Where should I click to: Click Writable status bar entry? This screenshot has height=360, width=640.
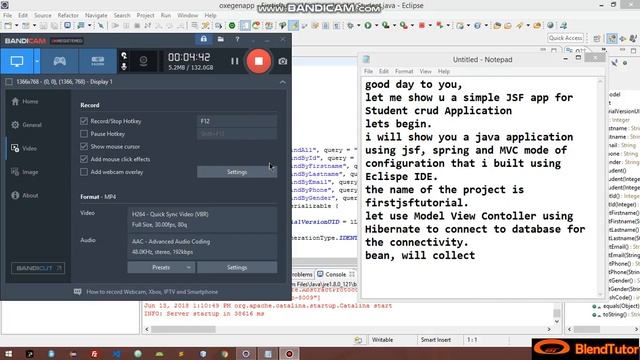pos(382,340)
